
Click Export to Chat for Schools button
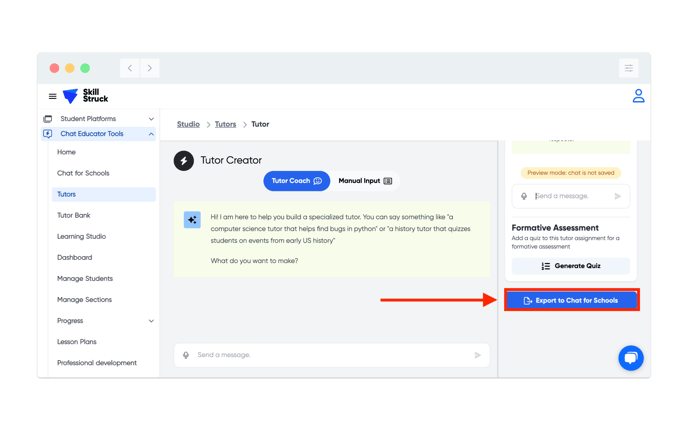click(572, 301)
